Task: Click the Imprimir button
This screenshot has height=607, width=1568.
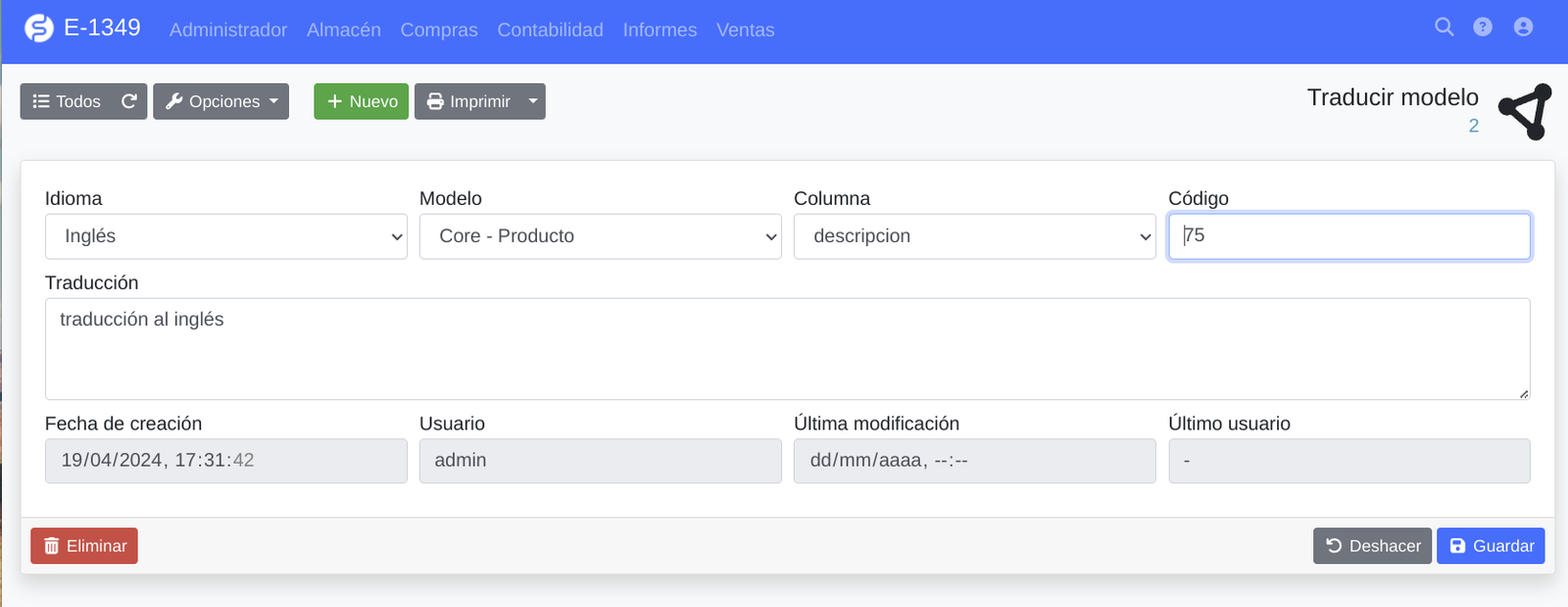Action: tap(467, 101)
